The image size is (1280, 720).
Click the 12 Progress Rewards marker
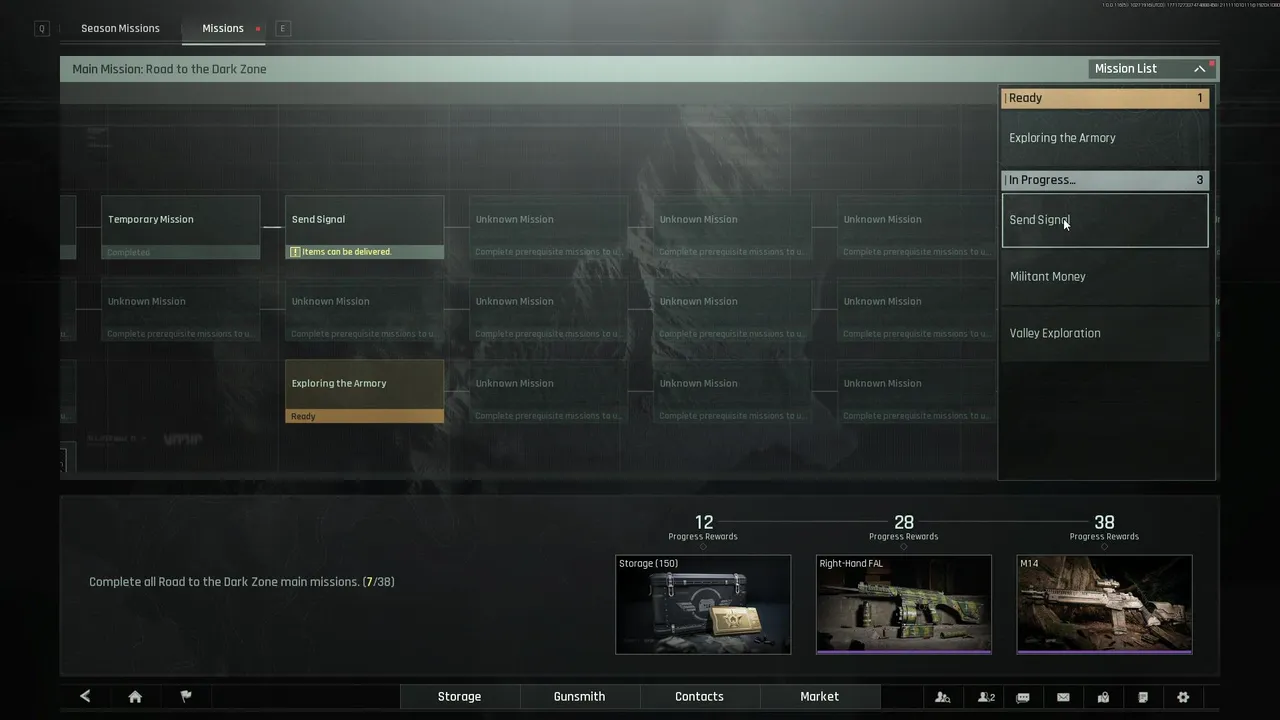tap(703, 528)
